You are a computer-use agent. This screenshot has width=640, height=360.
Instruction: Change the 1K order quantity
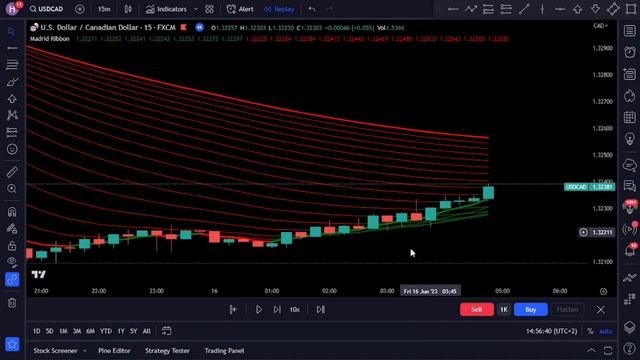pos(504,310)
